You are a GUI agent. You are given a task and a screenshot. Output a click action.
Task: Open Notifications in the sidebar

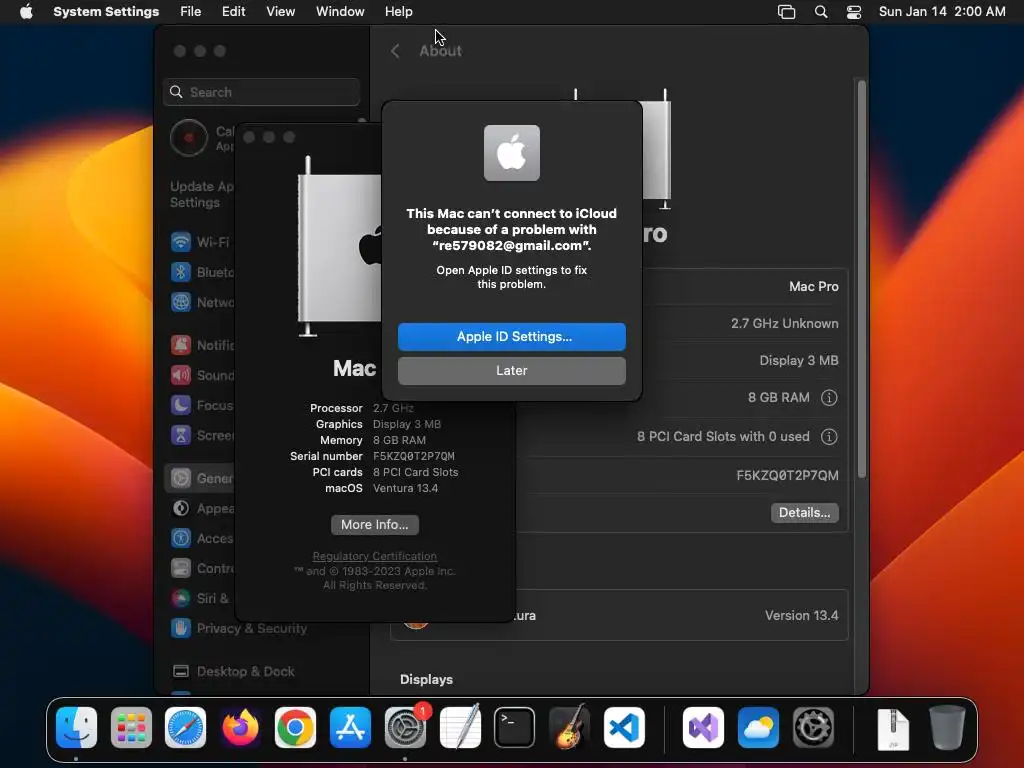[x=200, y=345]
